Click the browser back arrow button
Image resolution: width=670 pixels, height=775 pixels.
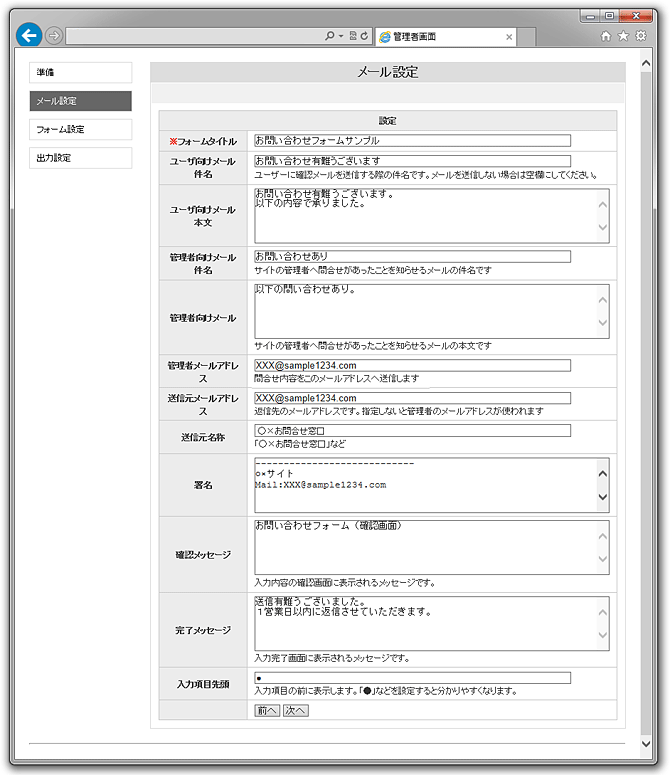(29, 35)
